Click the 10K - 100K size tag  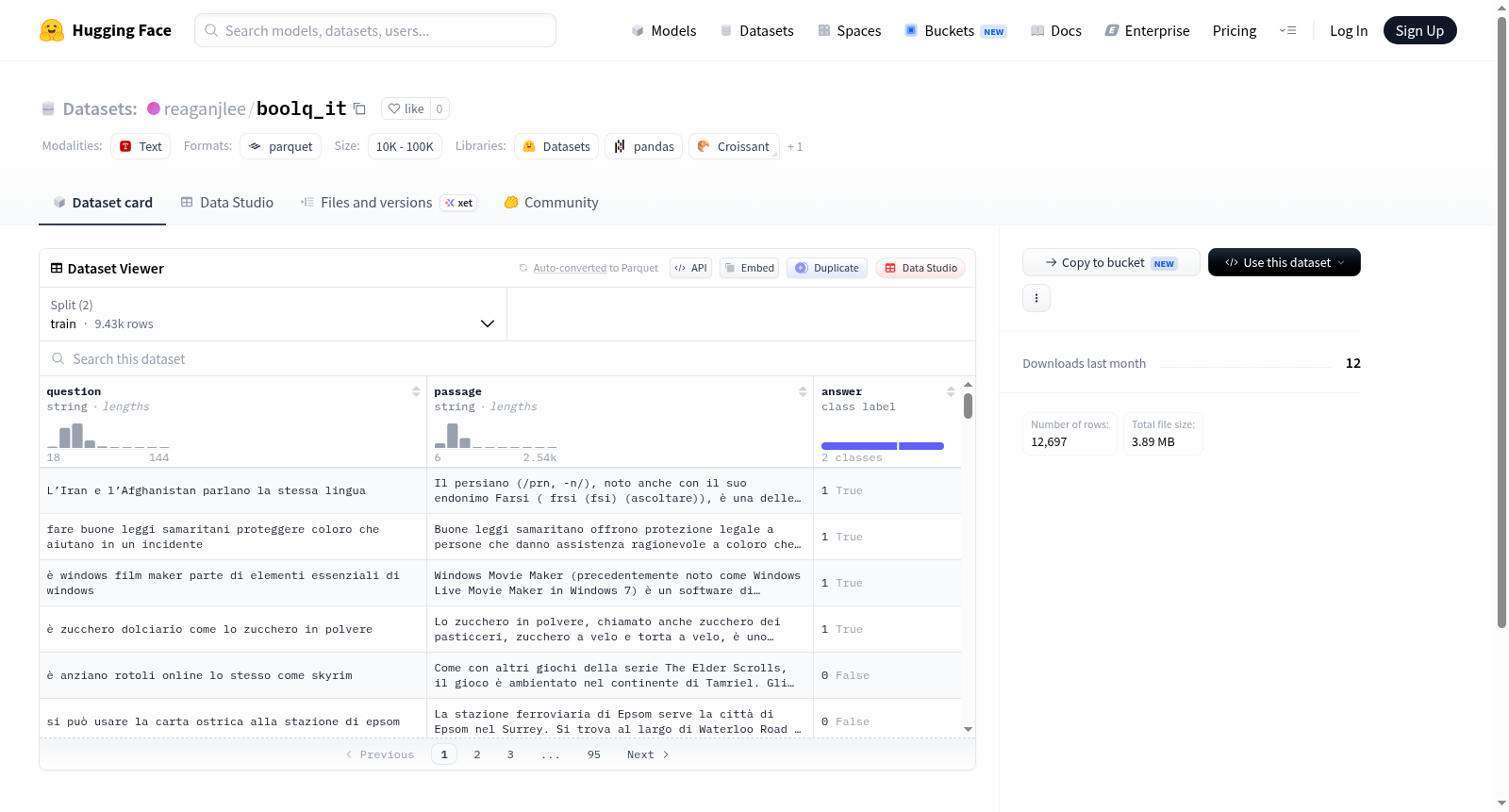[x=405, y=146]
